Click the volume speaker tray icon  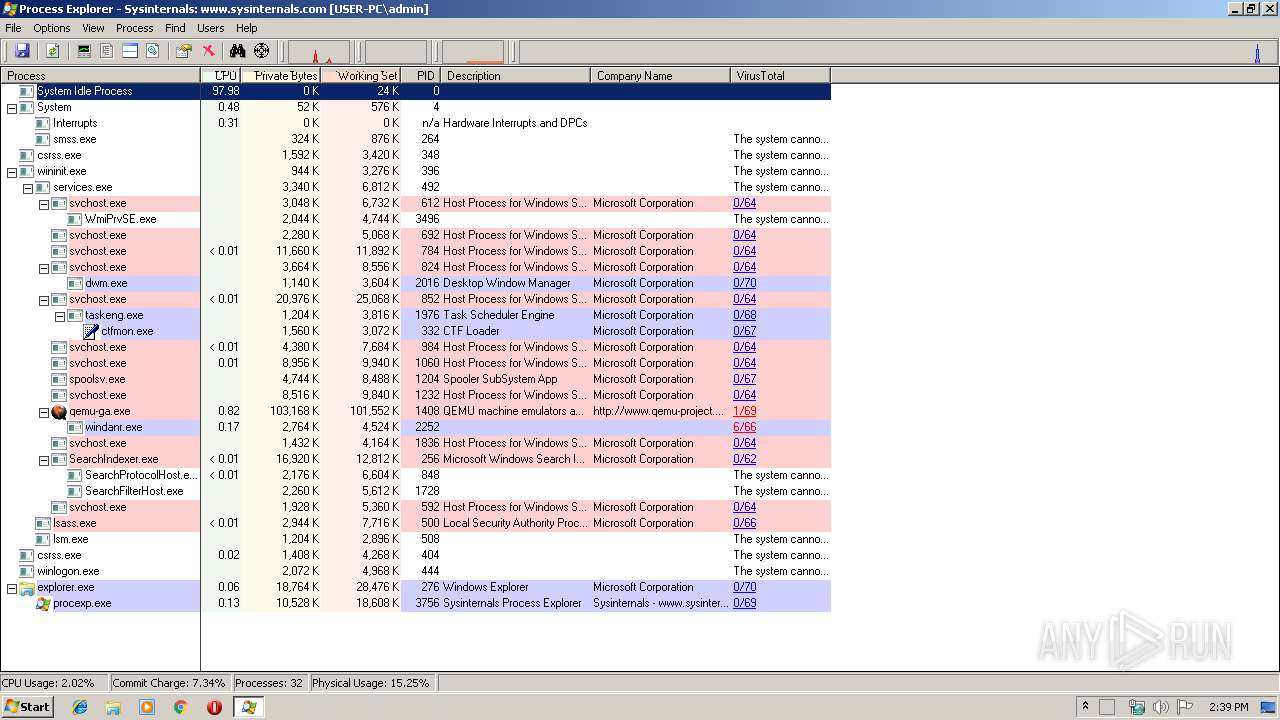click(1161, 707)
